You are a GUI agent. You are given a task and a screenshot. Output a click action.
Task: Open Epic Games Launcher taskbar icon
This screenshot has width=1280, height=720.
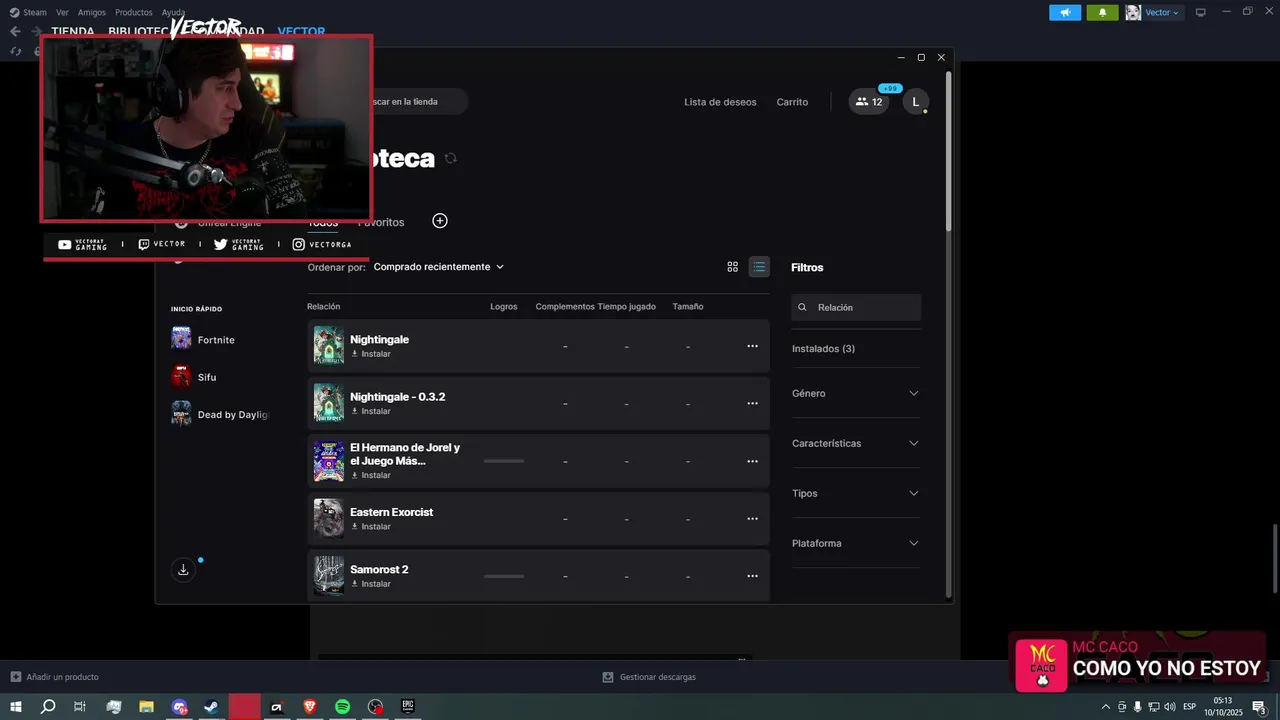click(x=408, y=707)
